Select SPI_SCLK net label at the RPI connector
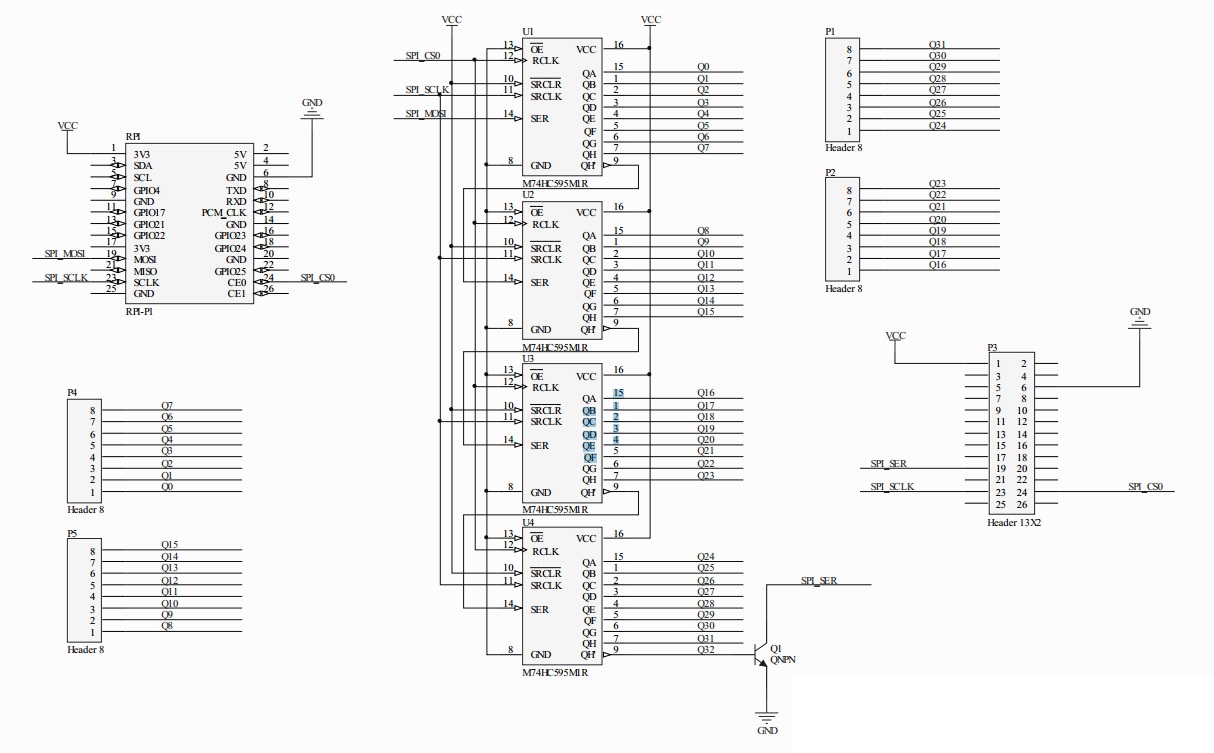1214x753 pixels. [66, 277]
